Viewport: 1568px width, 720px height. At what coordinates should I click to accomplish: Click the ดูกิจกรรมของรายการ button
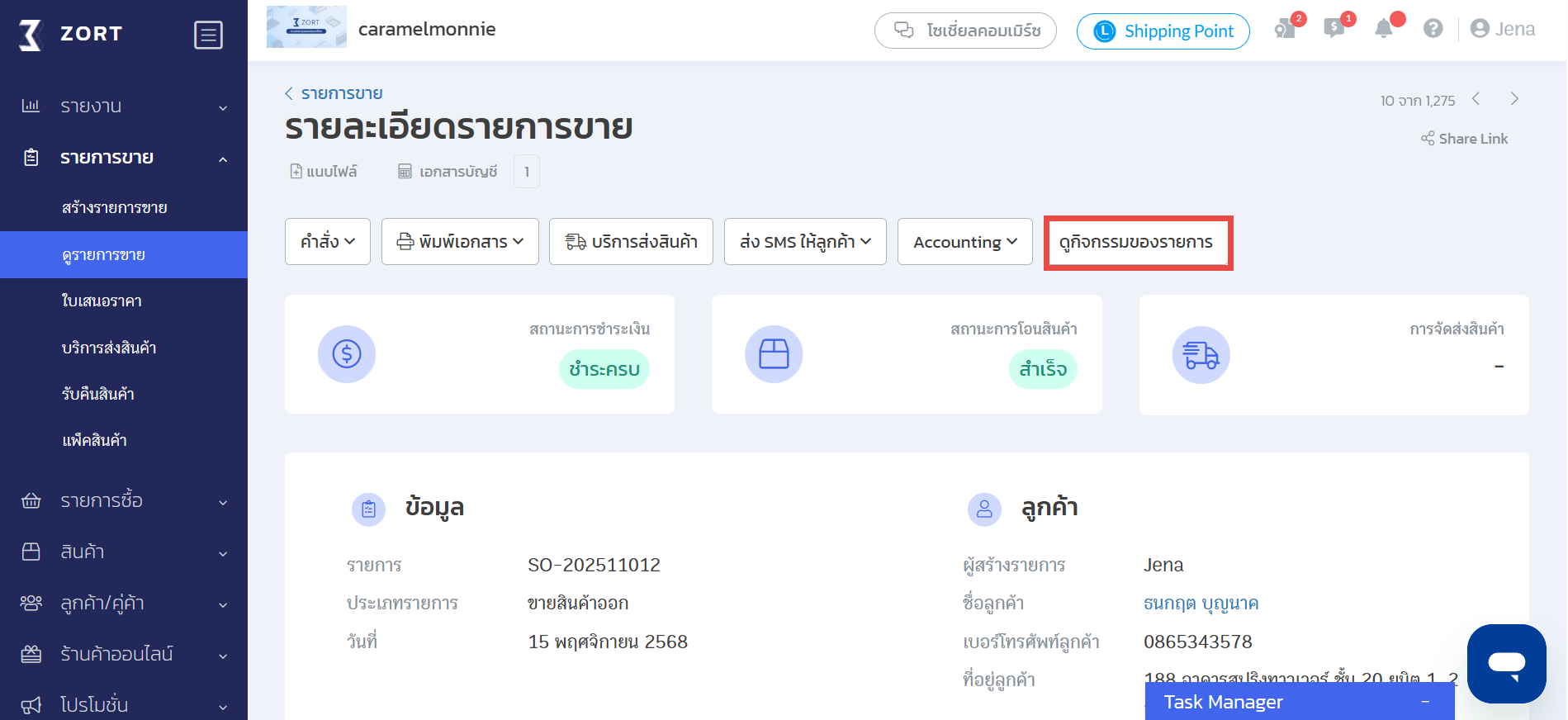[x=1137, y=243]
